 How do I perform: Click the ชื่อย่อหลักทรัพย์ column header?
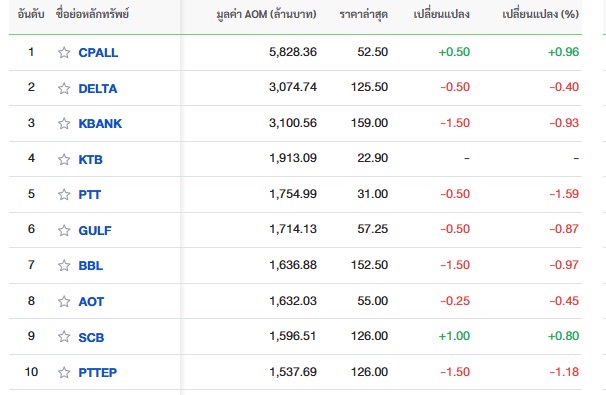[x=92, y=14]
